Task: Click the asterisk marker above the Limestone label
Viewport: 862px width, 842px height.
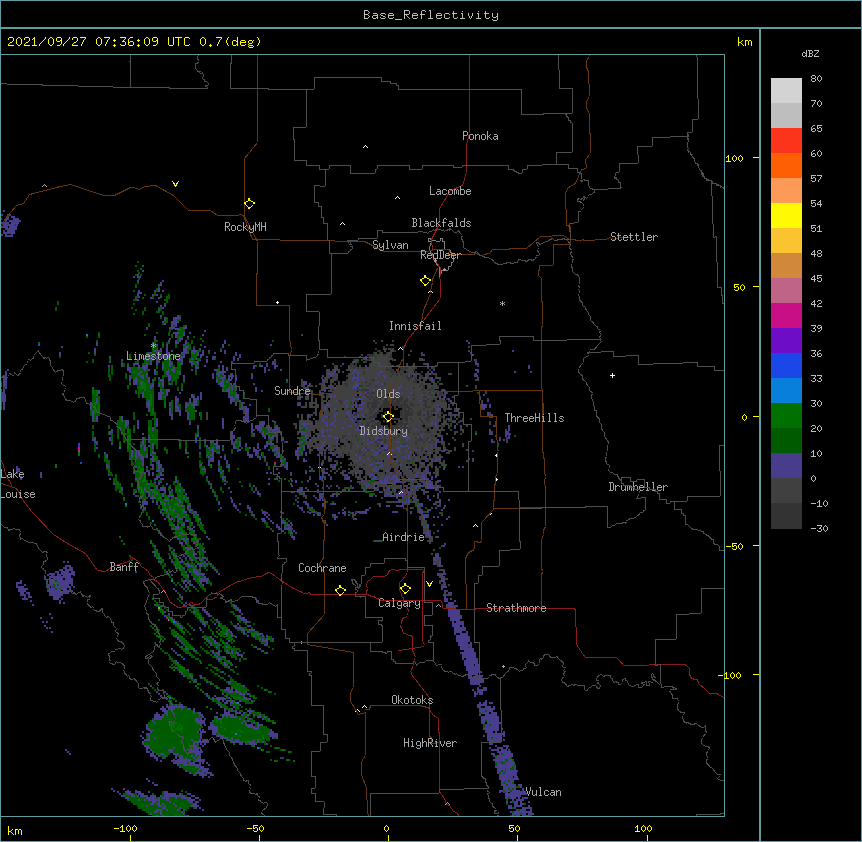Action: click(153, 346)
